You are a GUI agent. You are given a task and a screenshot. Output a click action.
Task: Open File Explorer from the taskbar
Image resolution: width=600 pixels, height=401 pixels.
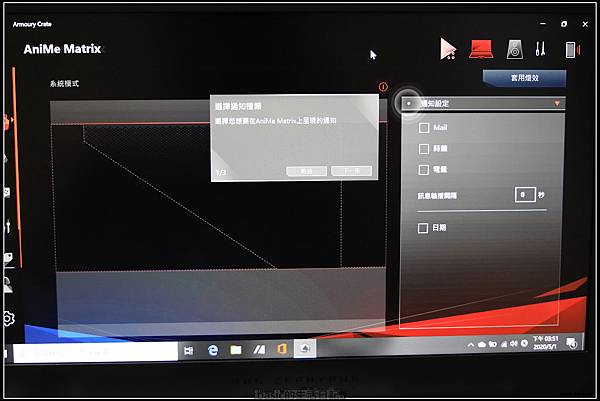click(x=236, y=350)
